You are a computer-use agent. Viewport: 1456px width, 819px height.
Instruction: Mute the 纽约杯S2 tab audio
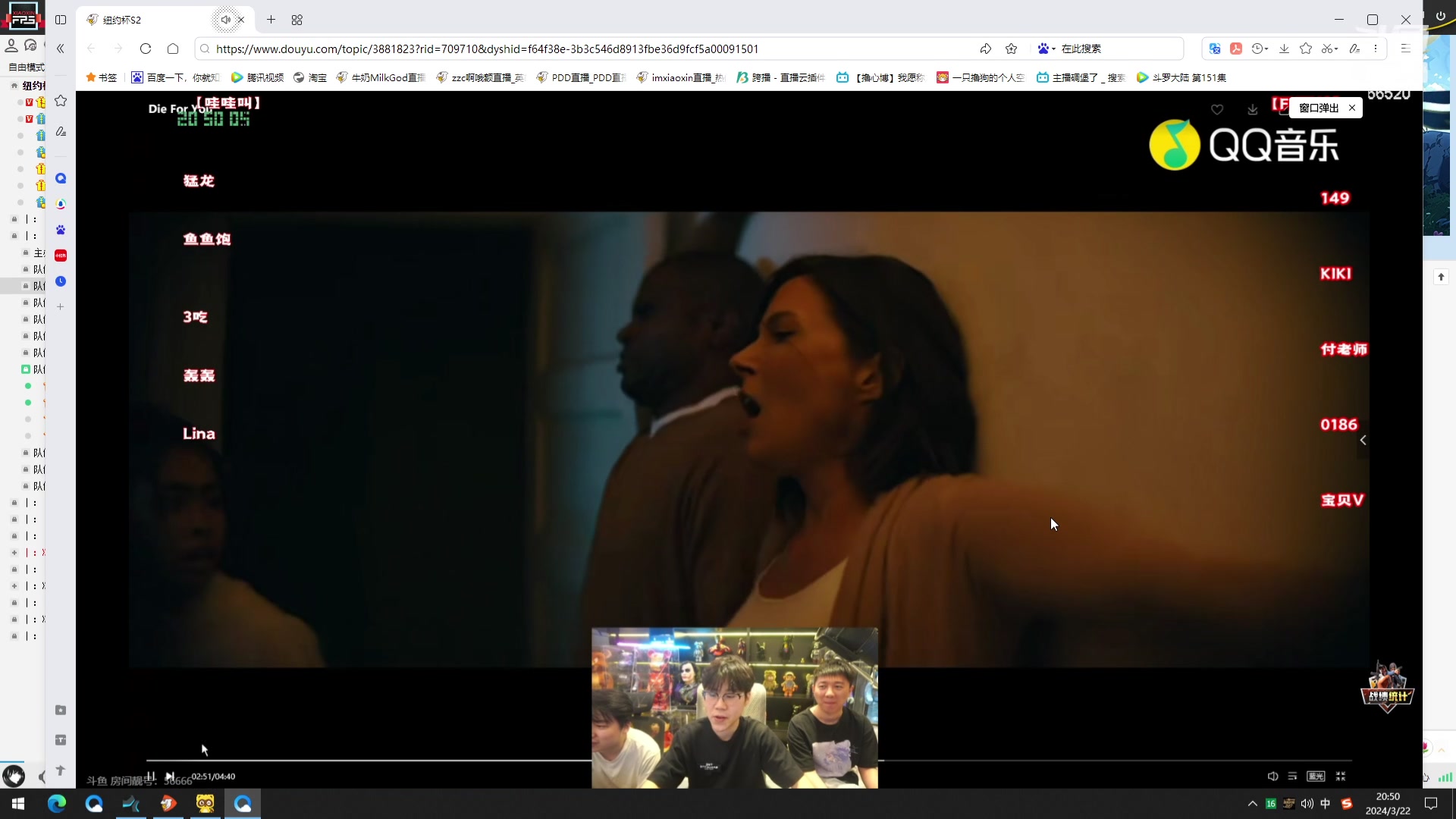click(225, 20)
